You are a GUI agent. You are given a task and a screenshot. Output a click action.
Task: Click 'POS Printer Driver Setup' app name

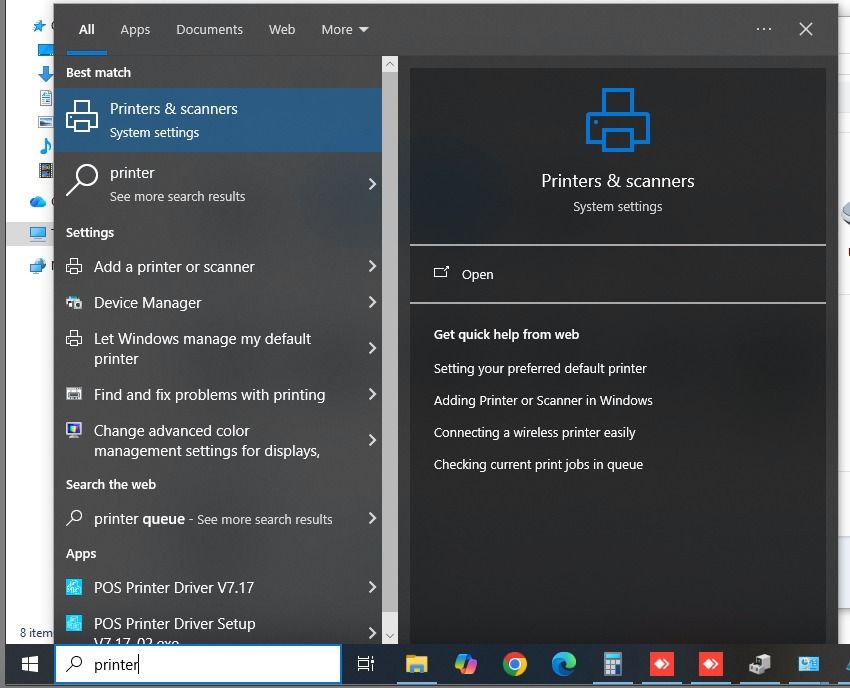(x=175, y=623)
